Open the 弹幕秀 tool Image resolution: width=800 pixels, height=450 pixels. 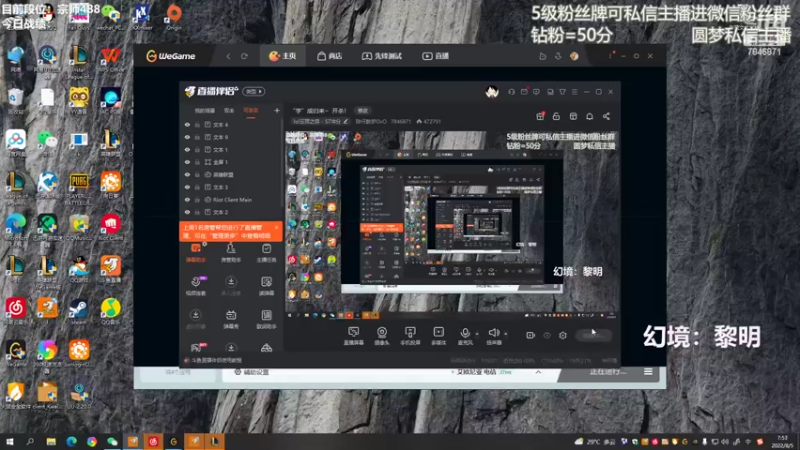231,319
